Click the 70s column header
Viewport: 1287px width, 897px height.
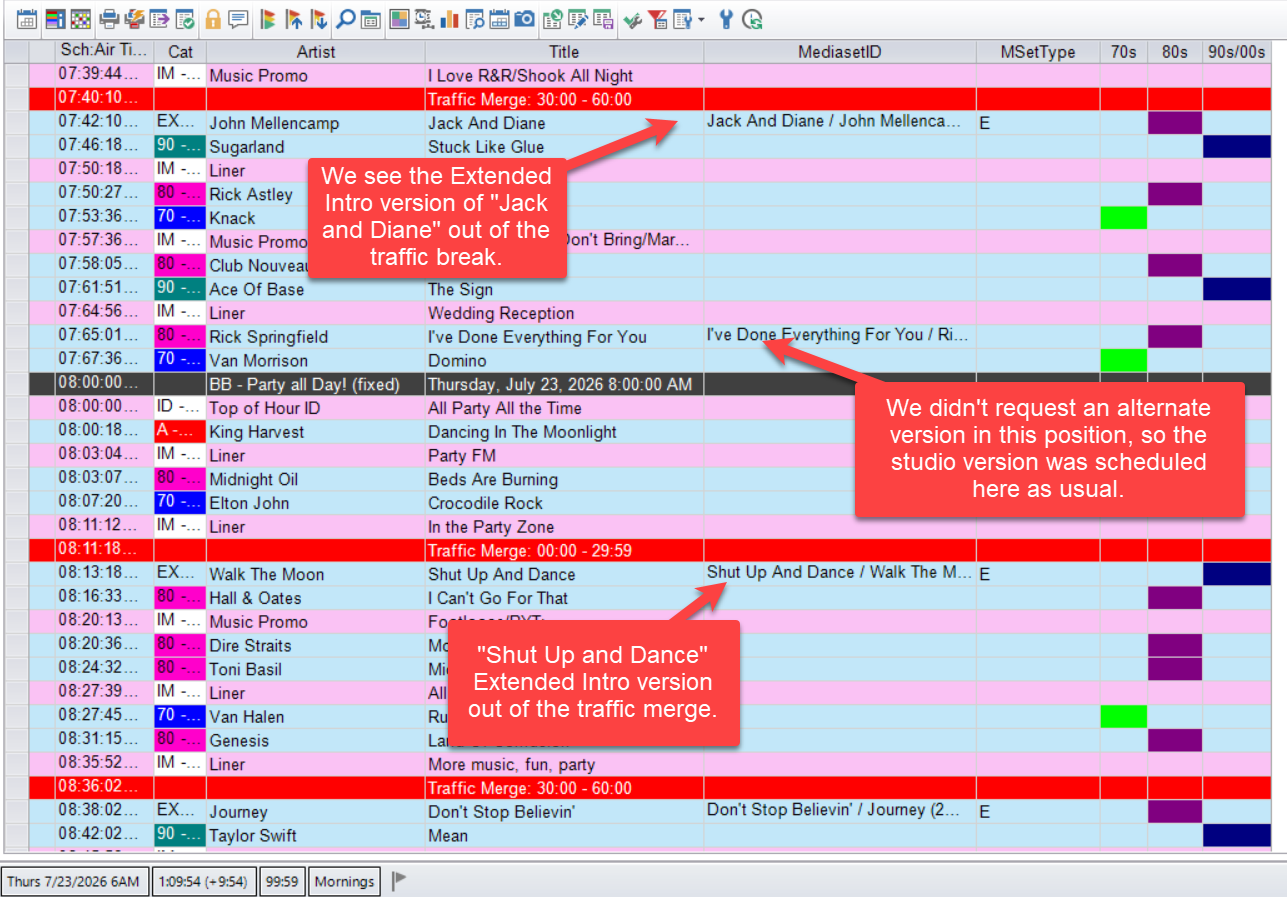click(1124, 51)
